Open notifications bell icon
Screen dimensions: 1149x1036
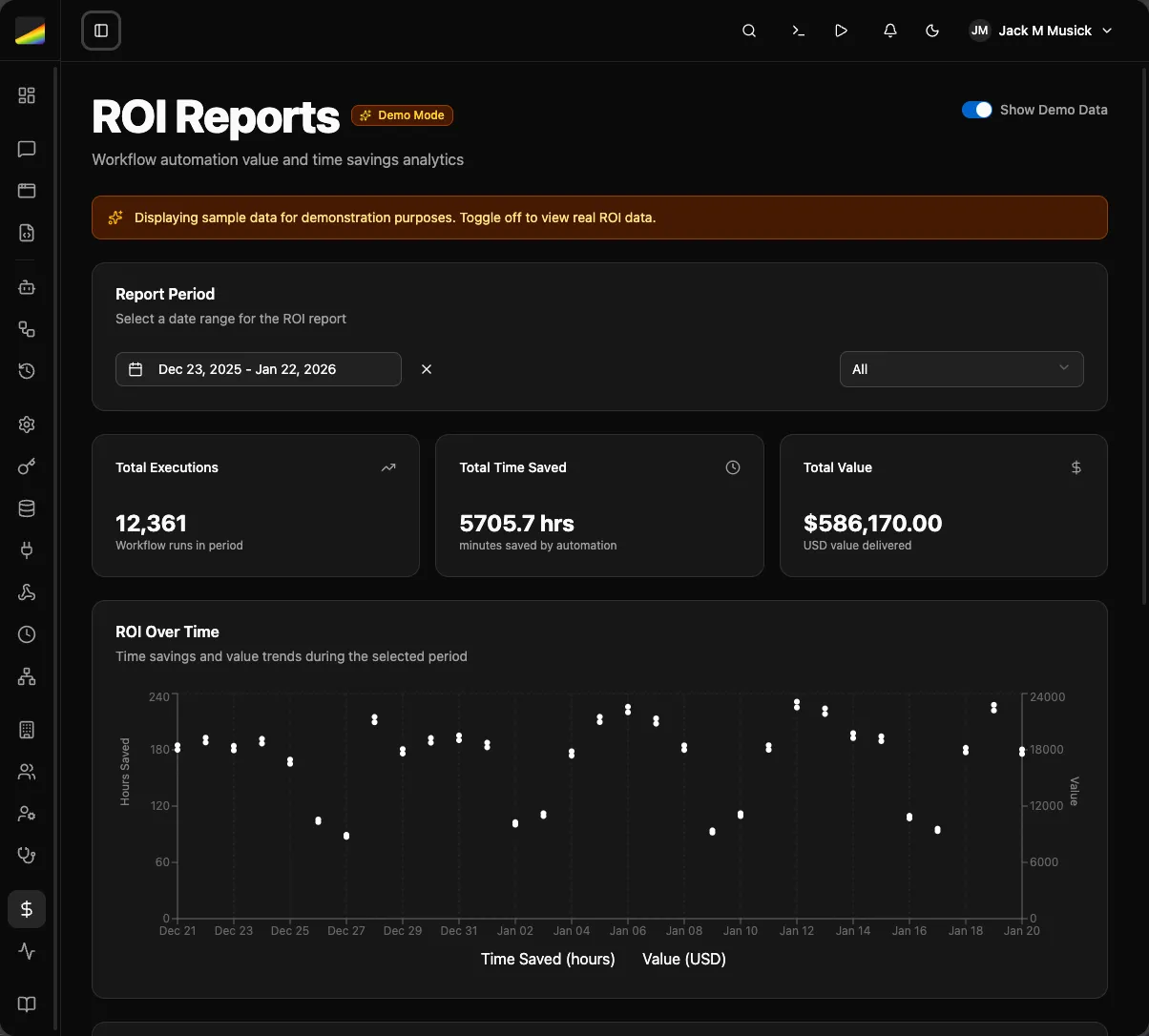(889, 31)
